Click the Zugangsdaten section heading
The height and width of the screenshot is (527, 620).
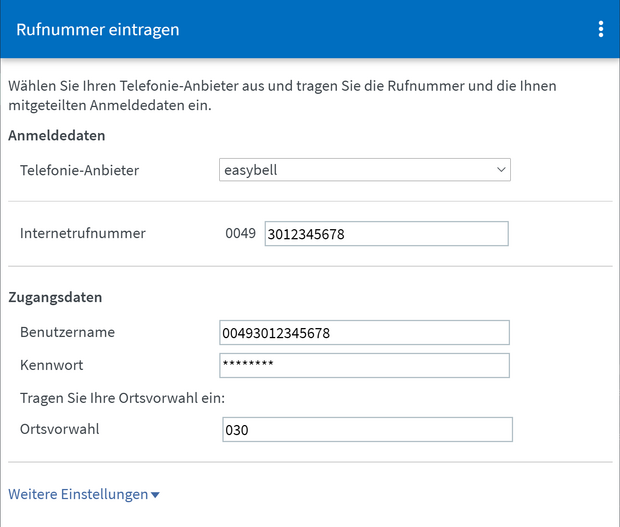tap(55, 297)
